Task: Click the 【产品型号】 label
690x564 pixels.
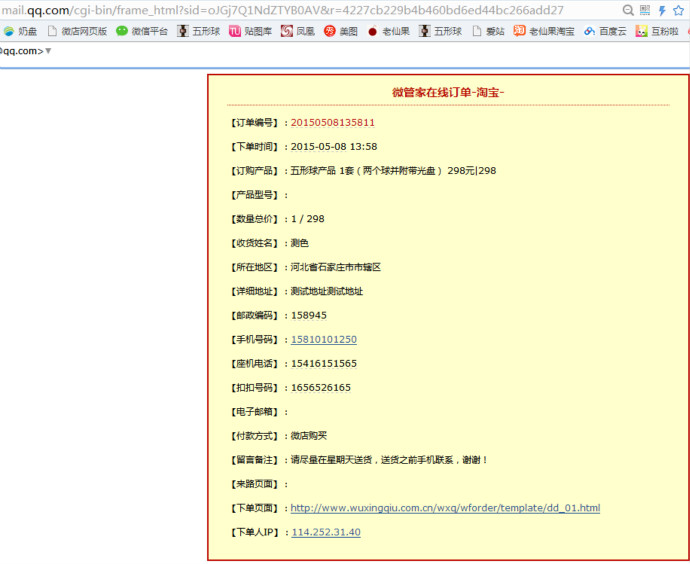Action: pos(254,195)
